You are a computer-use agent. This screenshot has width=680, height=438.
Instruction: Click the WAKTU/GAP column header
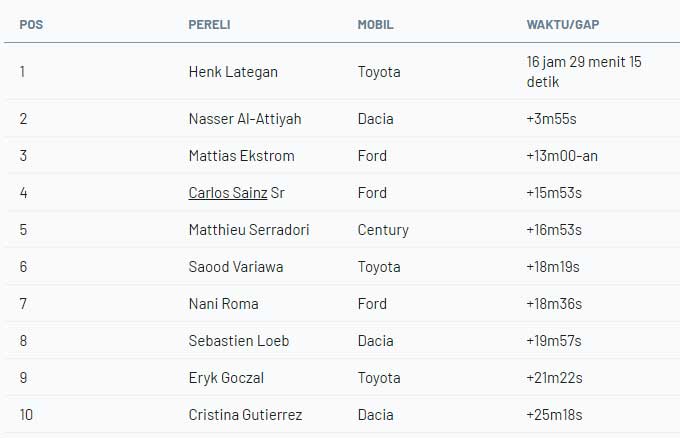[562, 24]
